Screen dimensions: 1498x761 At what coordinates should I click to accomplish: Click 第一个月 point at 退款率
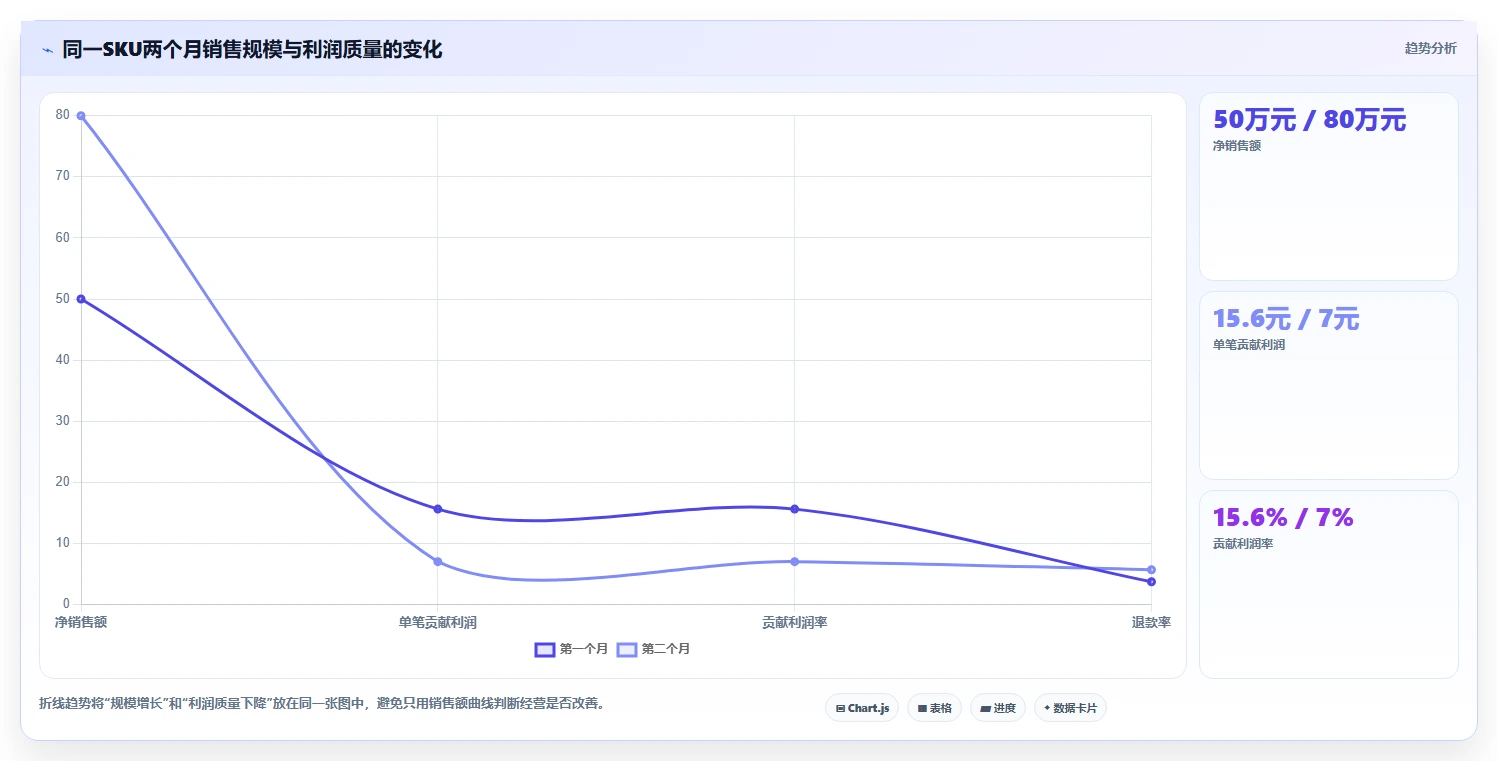click(x=1151, y=582)
